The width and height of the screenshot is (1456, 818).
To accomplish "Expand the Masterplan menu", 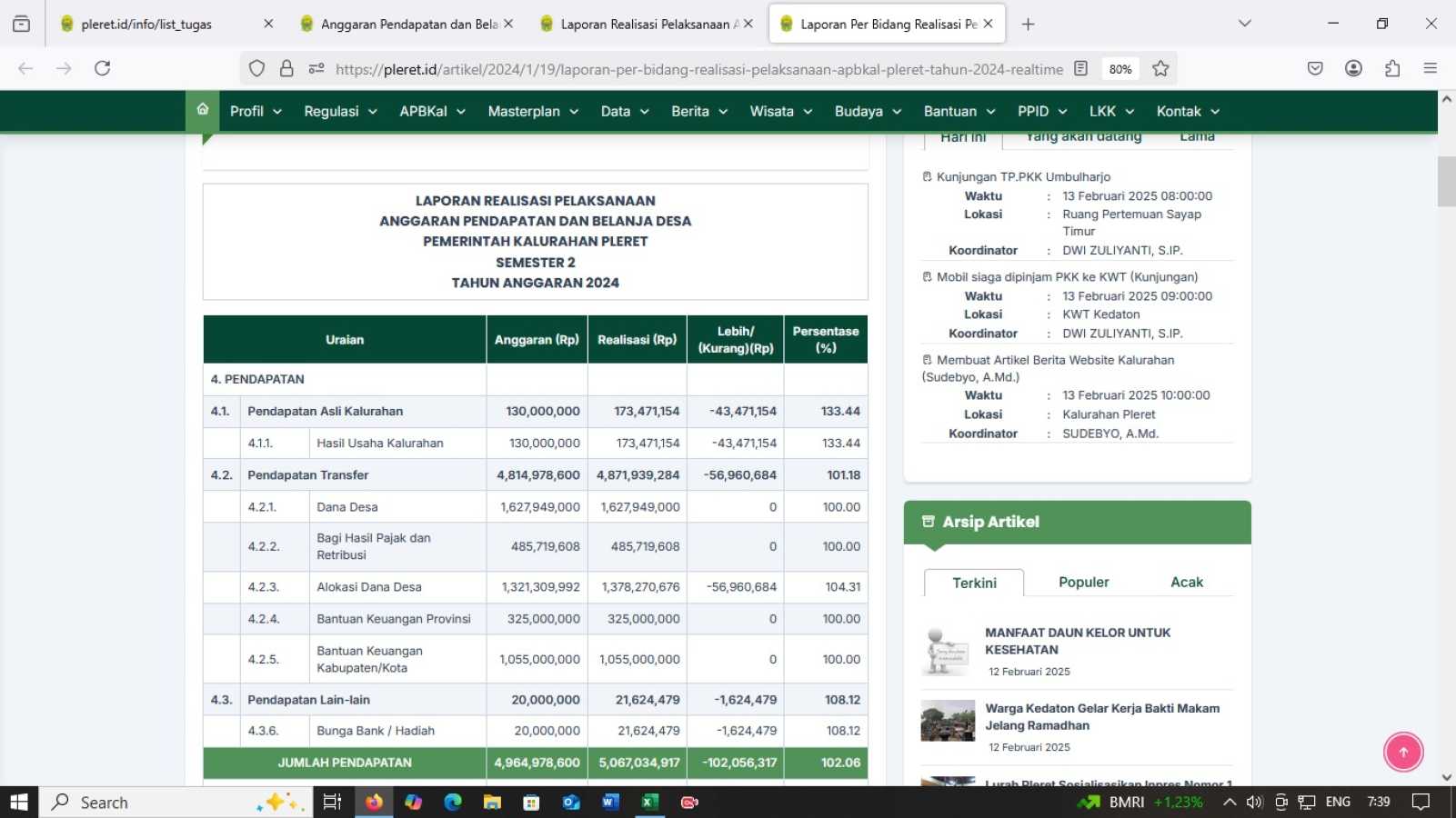I will (533, 111).
